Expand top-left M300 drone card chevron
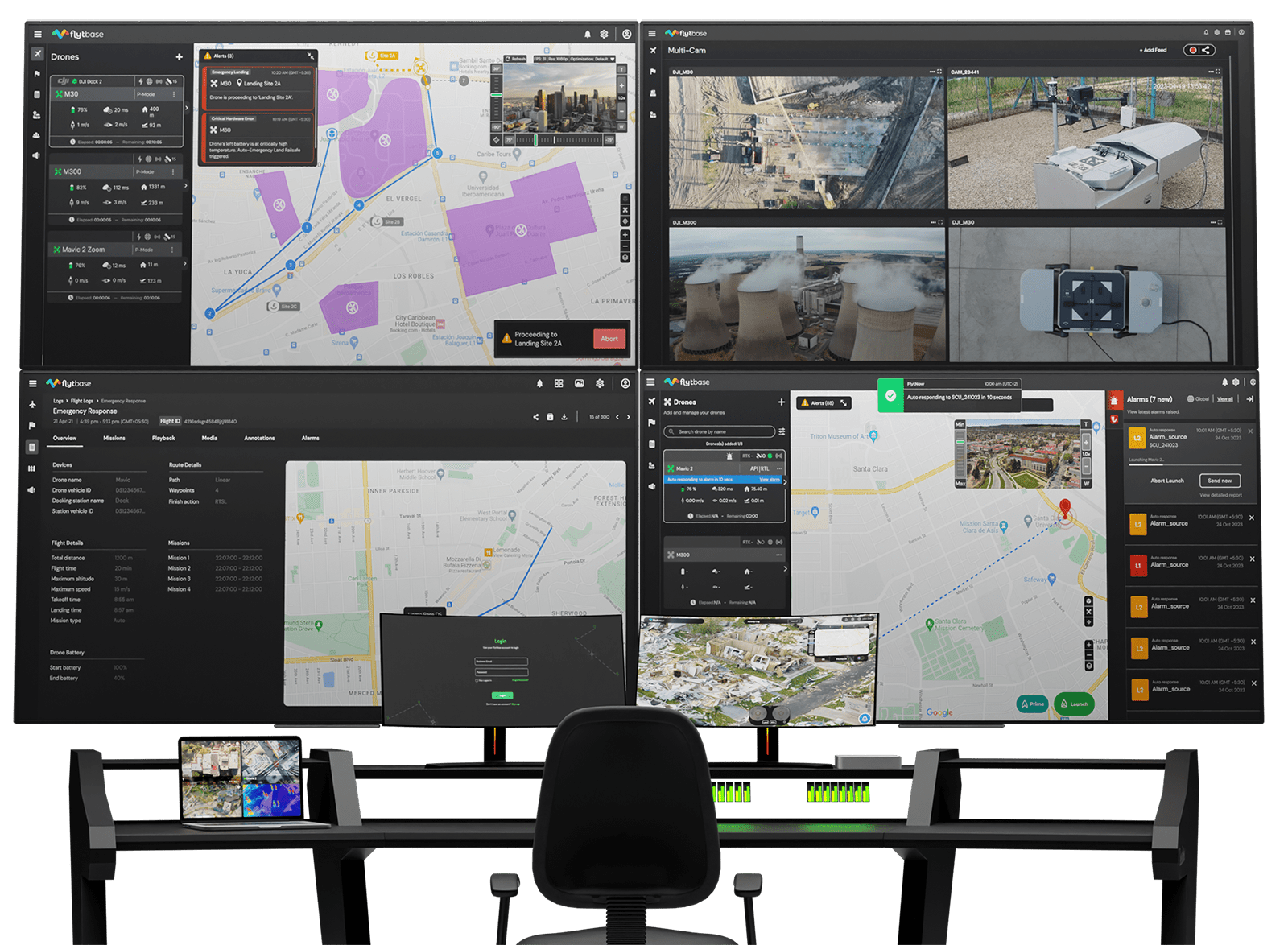1288x945 pixels. pos(186,186)
